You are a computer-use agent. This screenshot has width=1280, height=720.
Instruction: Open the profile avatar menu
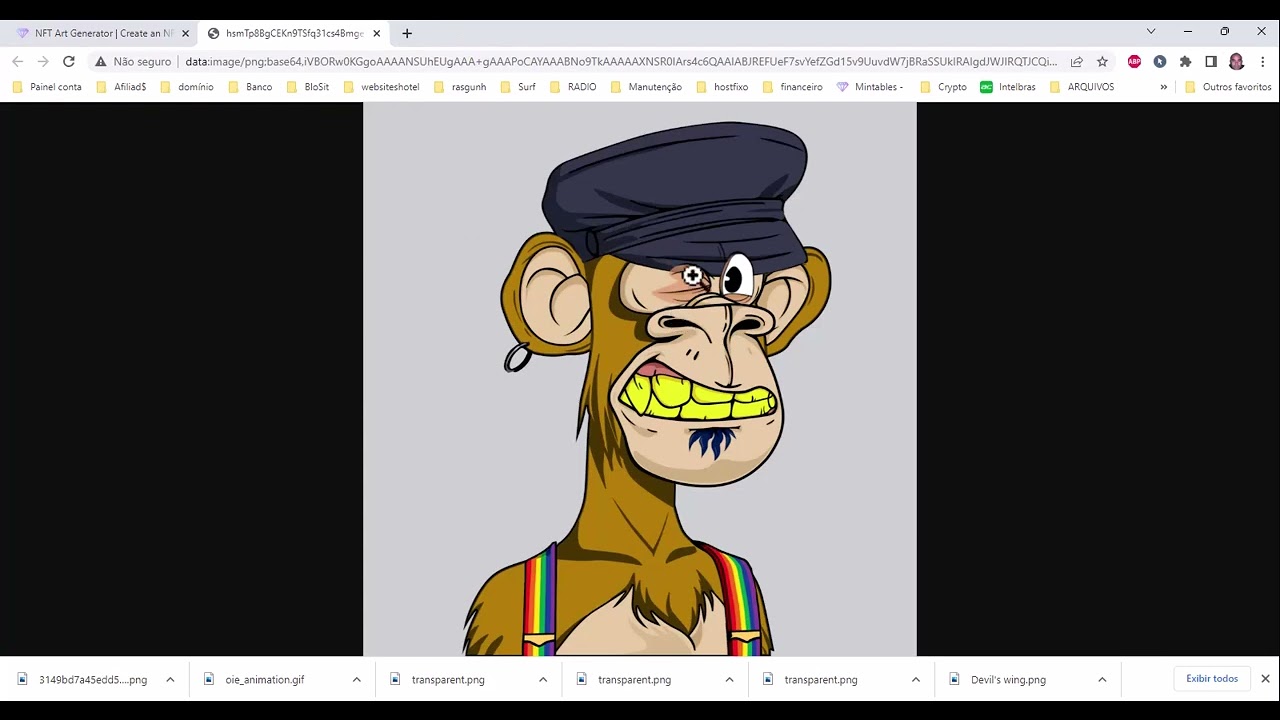[1237, 61]
